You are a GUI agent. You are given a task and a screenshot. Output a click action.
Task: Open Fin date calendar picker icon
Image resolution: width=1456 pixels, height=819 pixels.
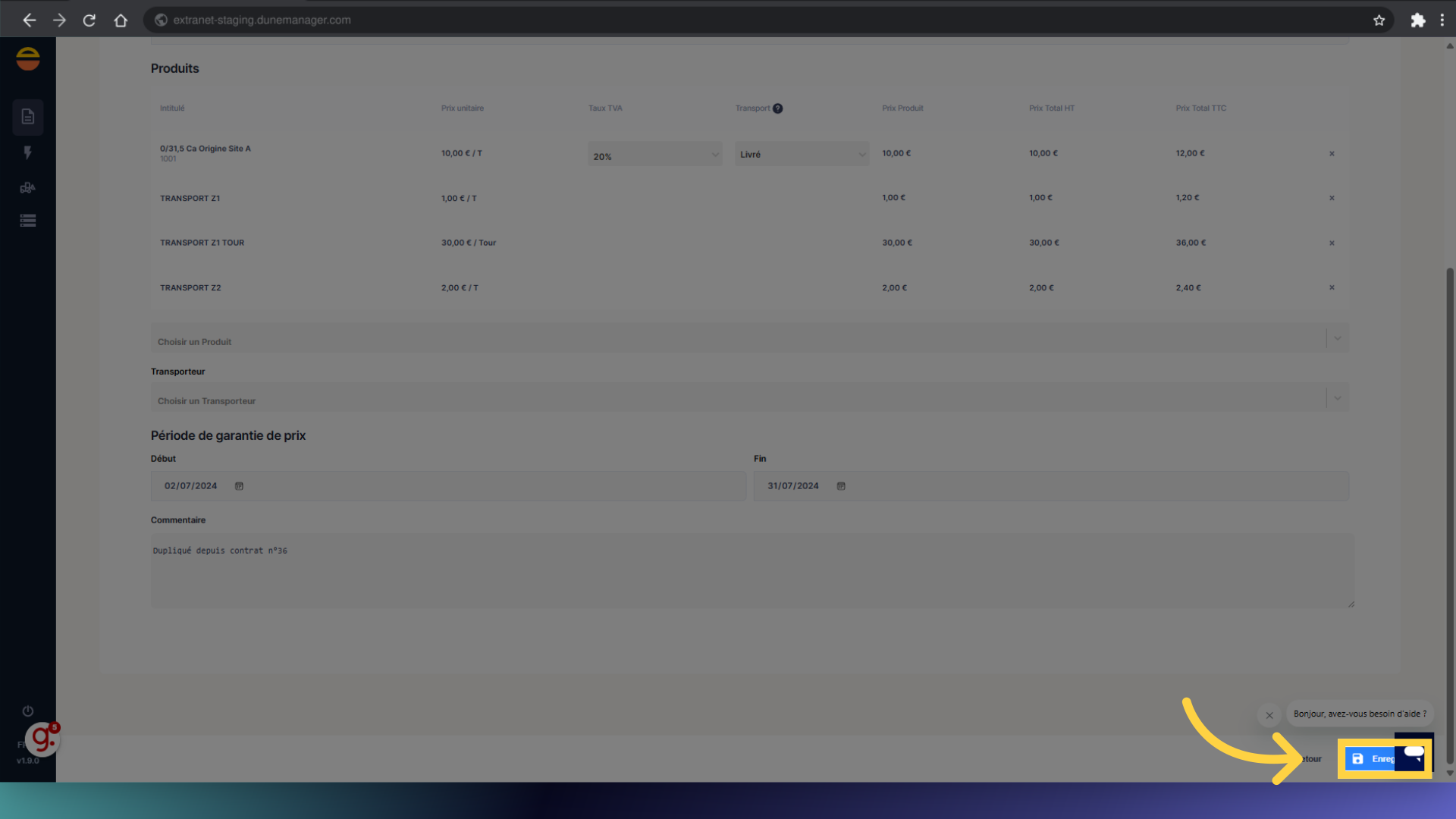click(x=841, y=486)
